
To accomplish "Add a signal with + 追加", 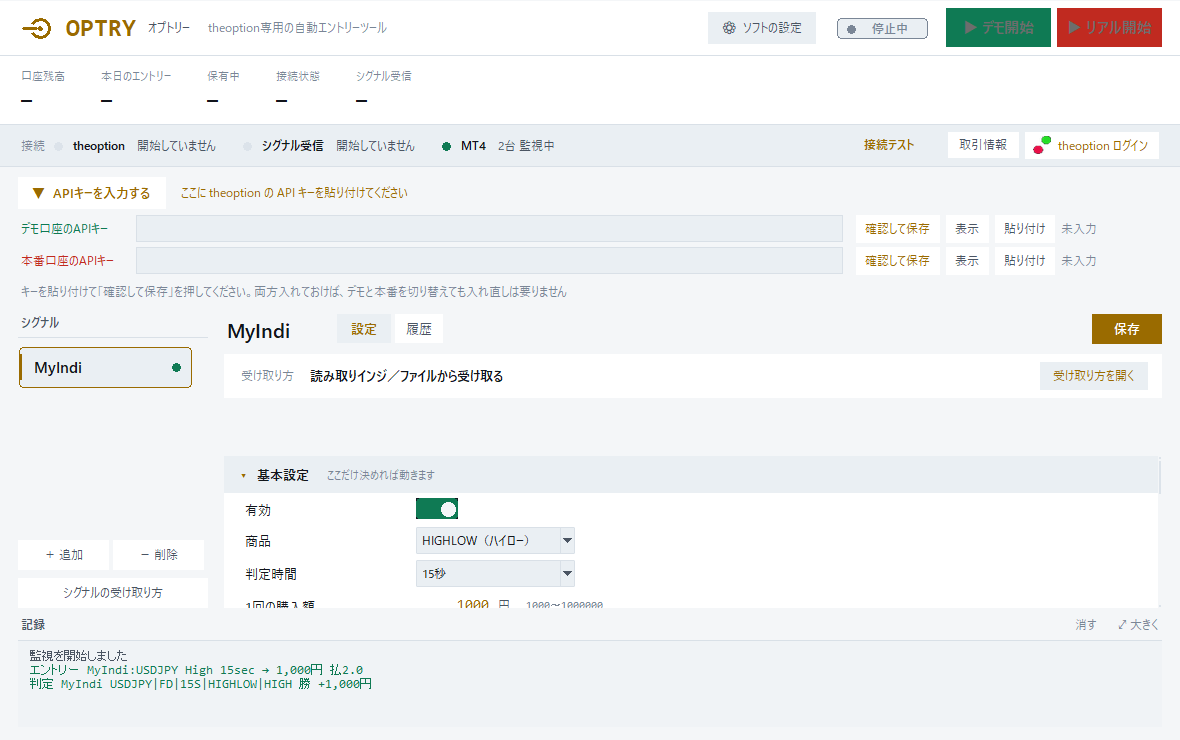I will tap(64, 555).
